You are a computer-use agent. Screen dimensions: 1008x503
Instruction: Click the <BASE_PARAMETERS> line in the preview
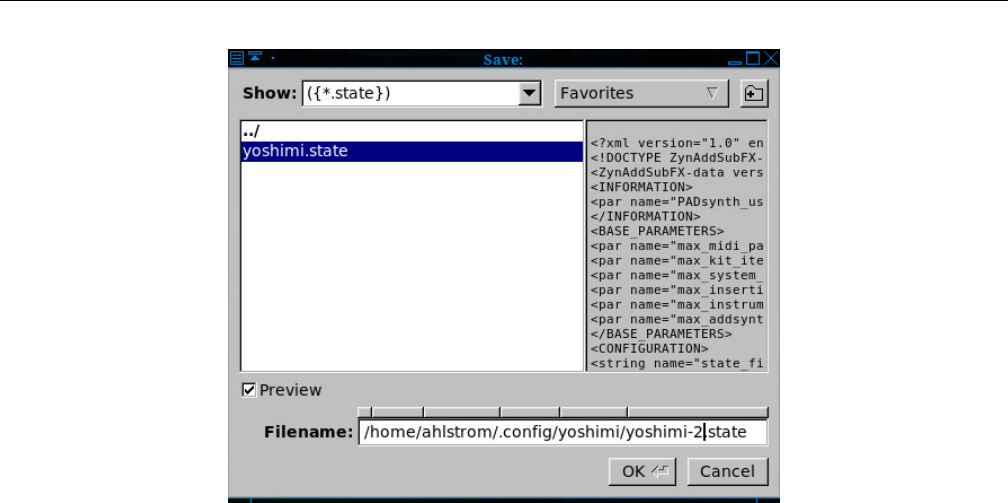click(658, 231)
